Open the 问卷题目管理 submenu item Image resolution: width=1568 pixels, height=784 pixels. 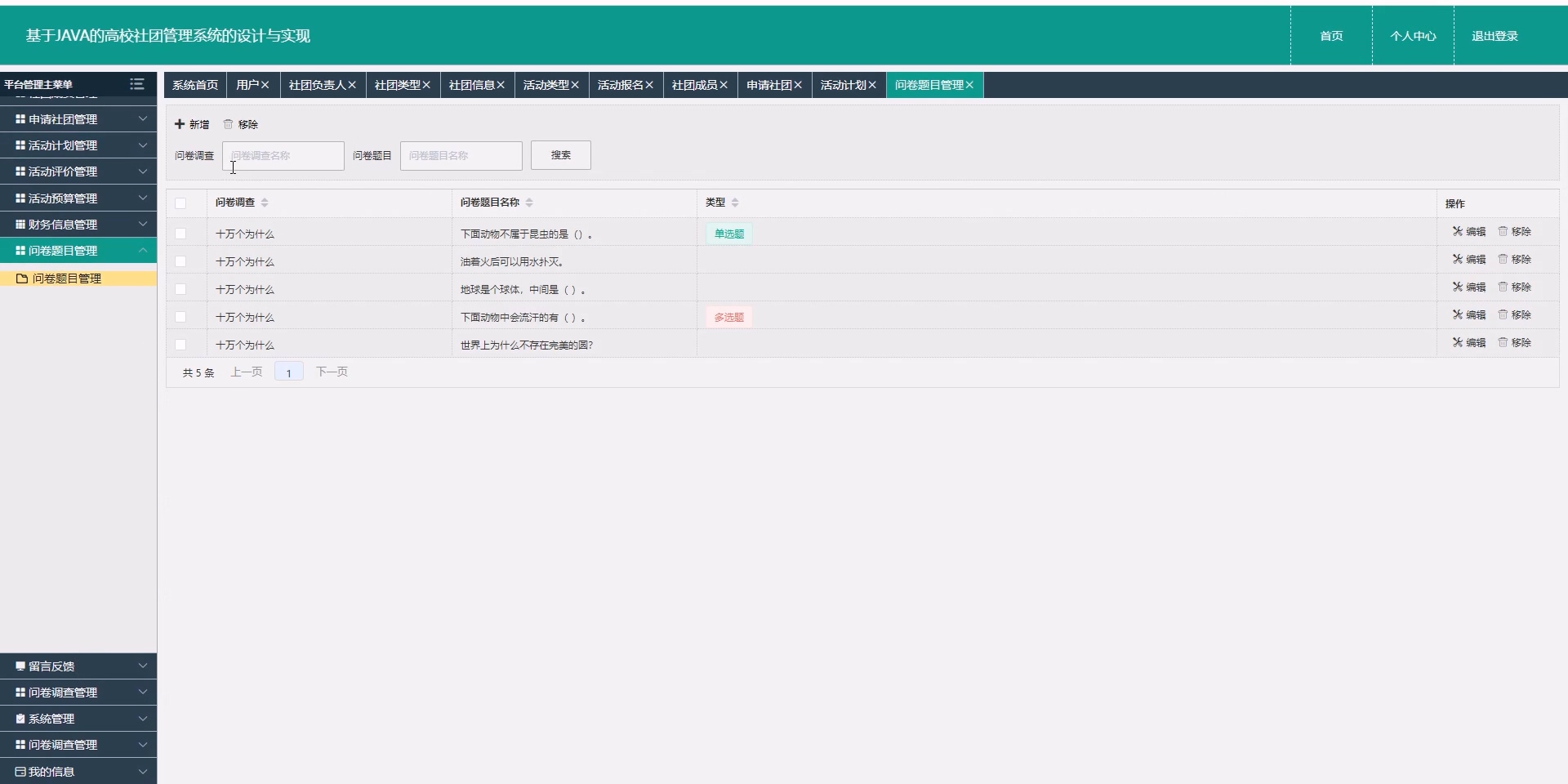pyautogui.click(x=78, y=278)
